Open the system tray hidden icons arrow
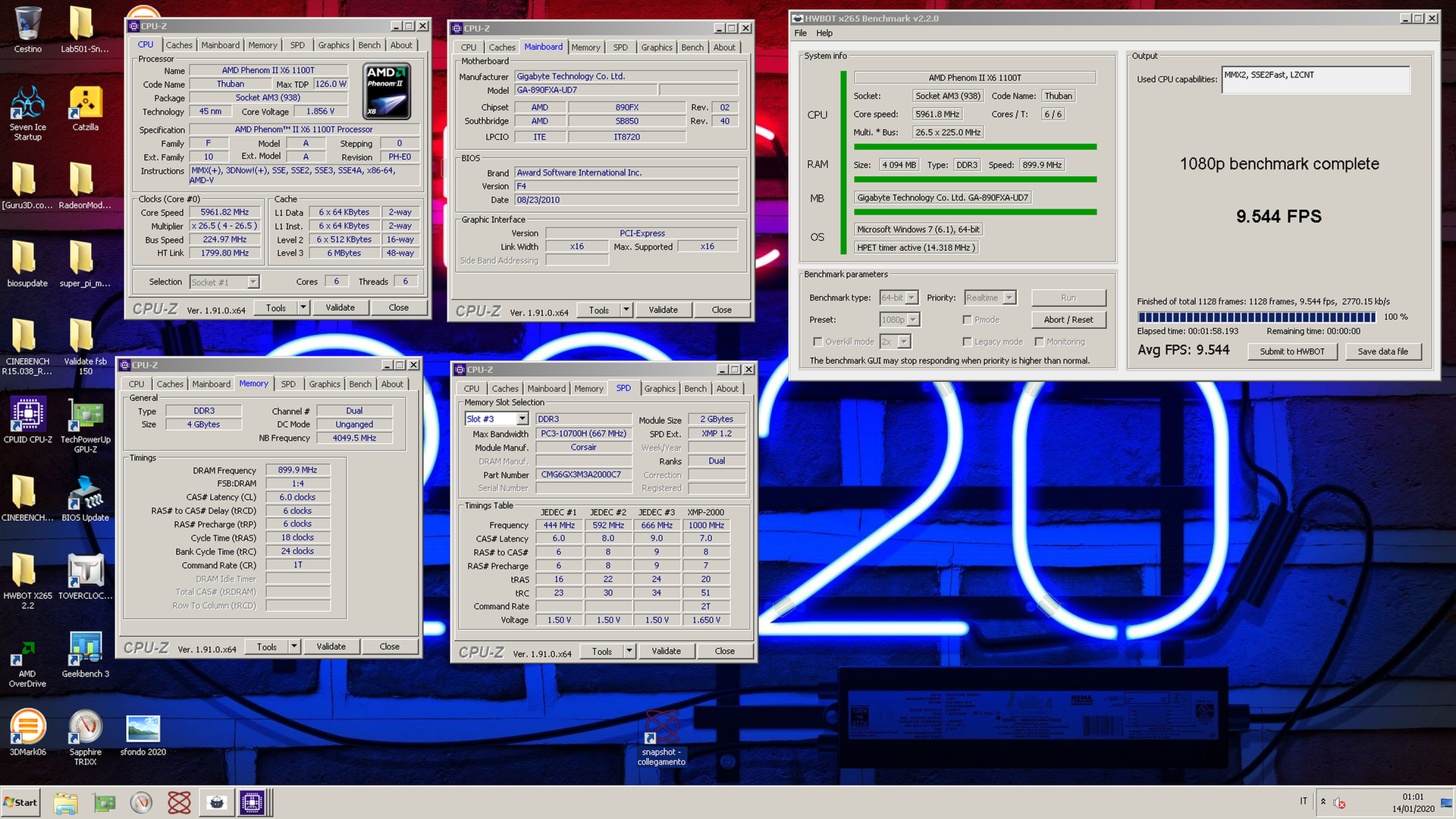1456x819 pixels. (x=1323, y=802)
